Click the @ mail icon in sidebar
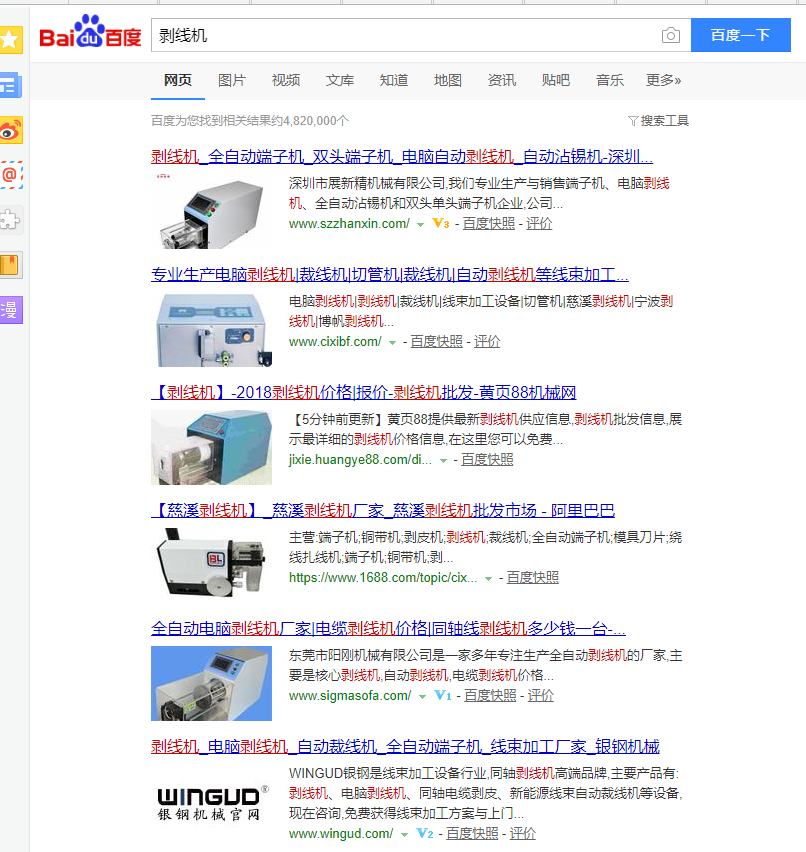 coord(10,175)
